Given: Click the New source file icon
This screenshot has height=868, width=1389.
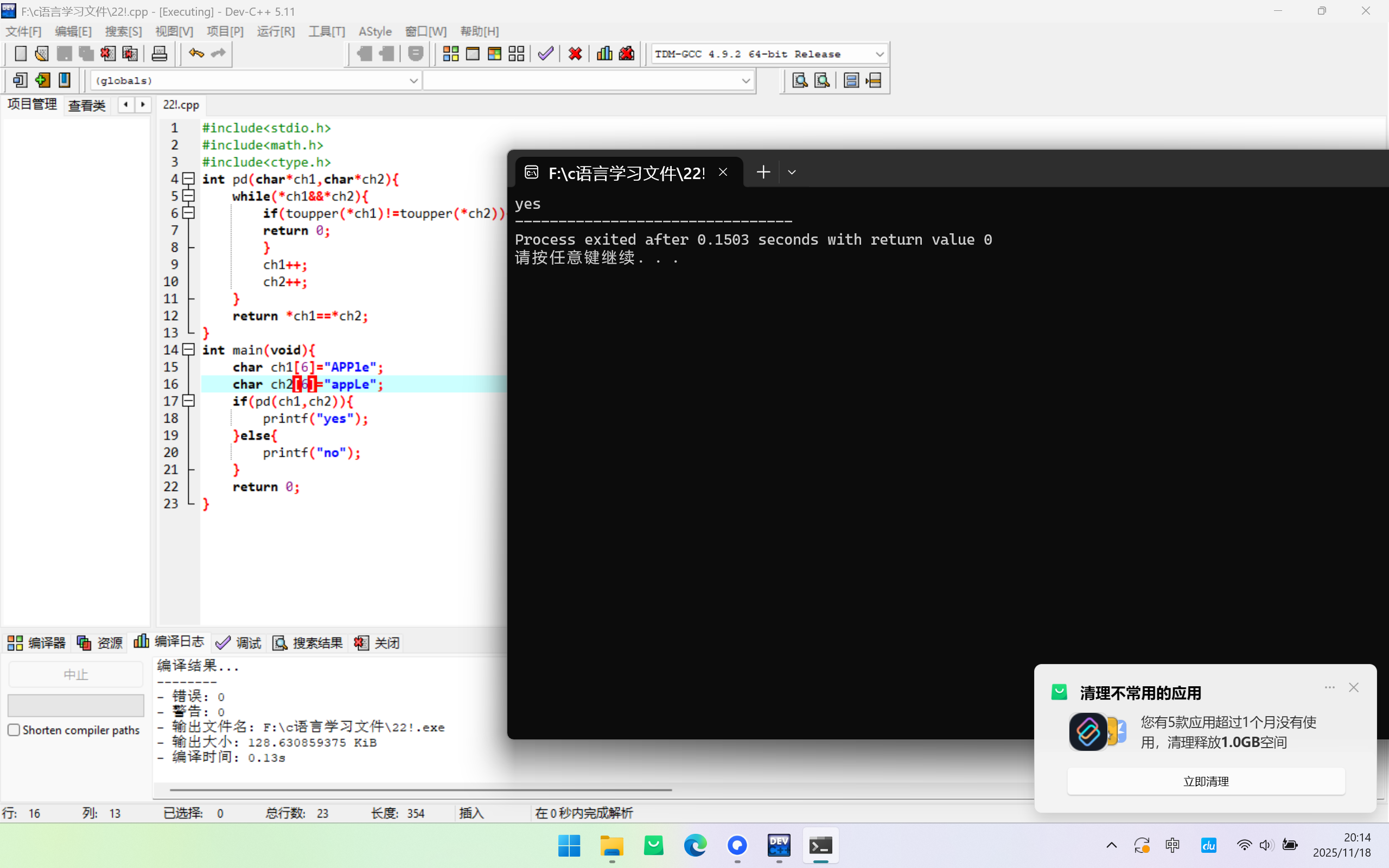Looking at the screenshot, I should tap(20, 54).
